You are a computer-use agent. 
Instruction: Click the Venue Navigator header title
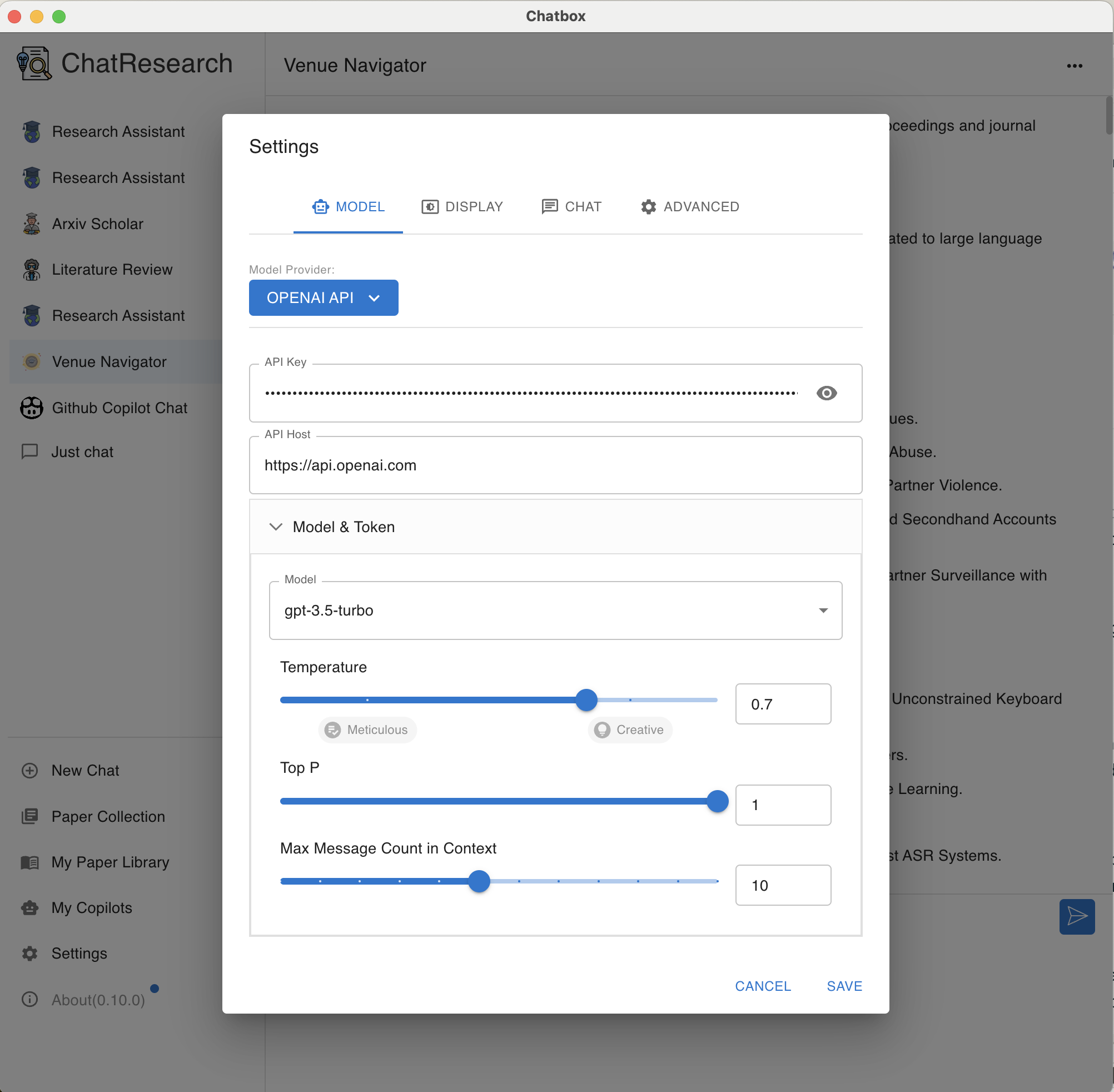coord(355,66)
